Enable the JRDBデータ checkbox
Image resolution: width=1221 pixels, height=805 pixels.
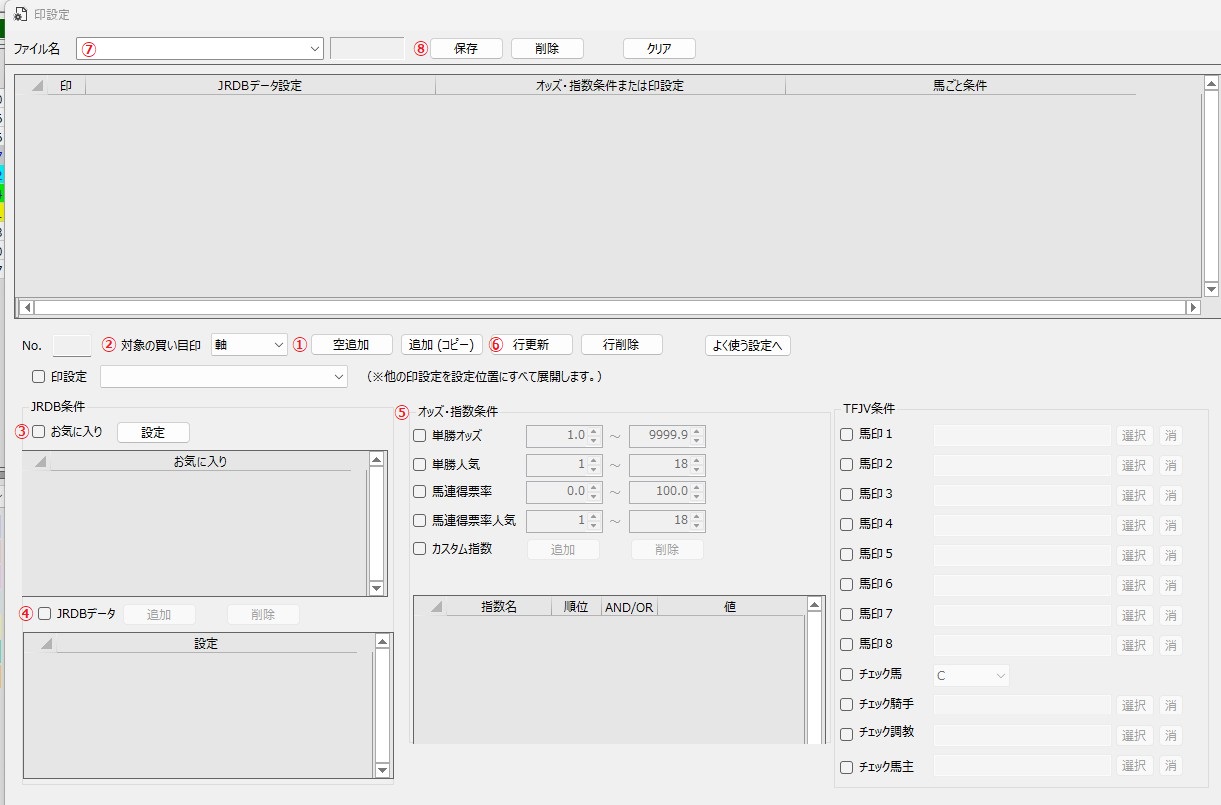pos(45,614)
